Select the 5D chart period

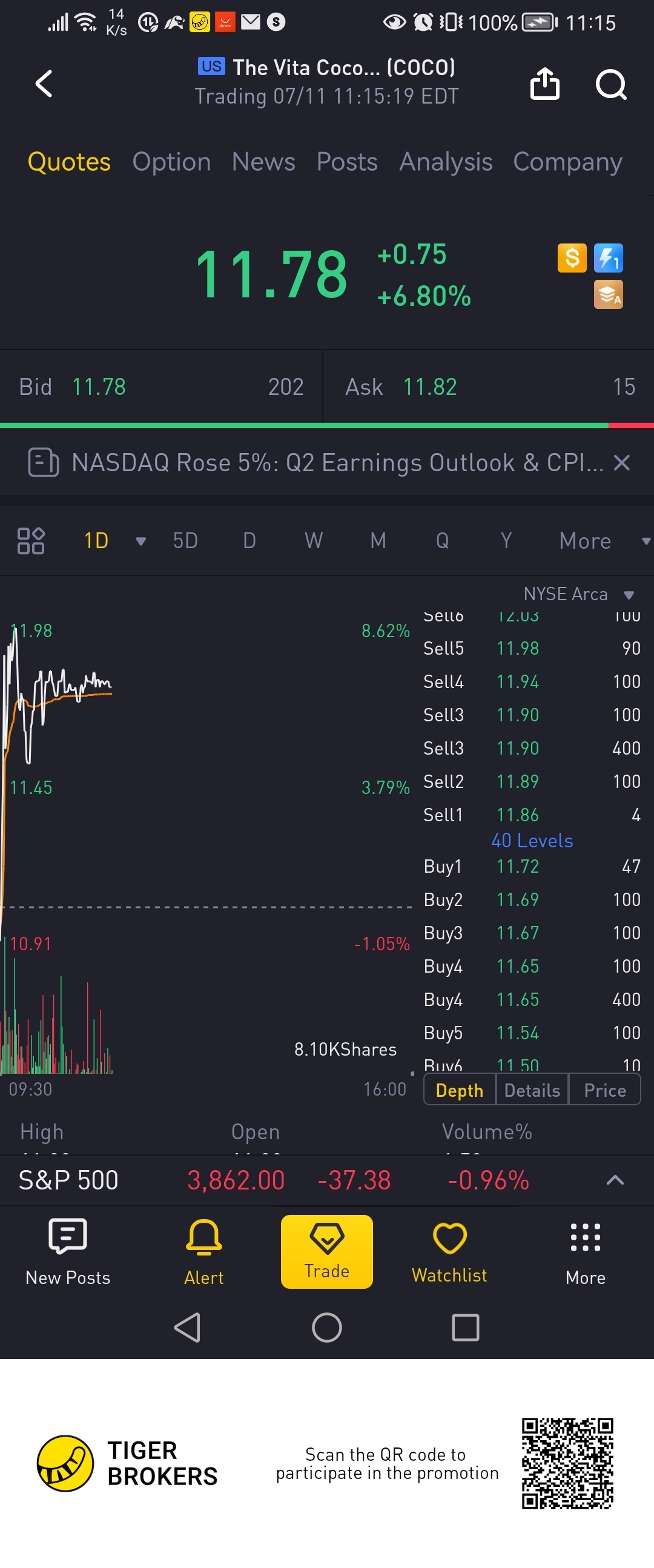(185, 540)
